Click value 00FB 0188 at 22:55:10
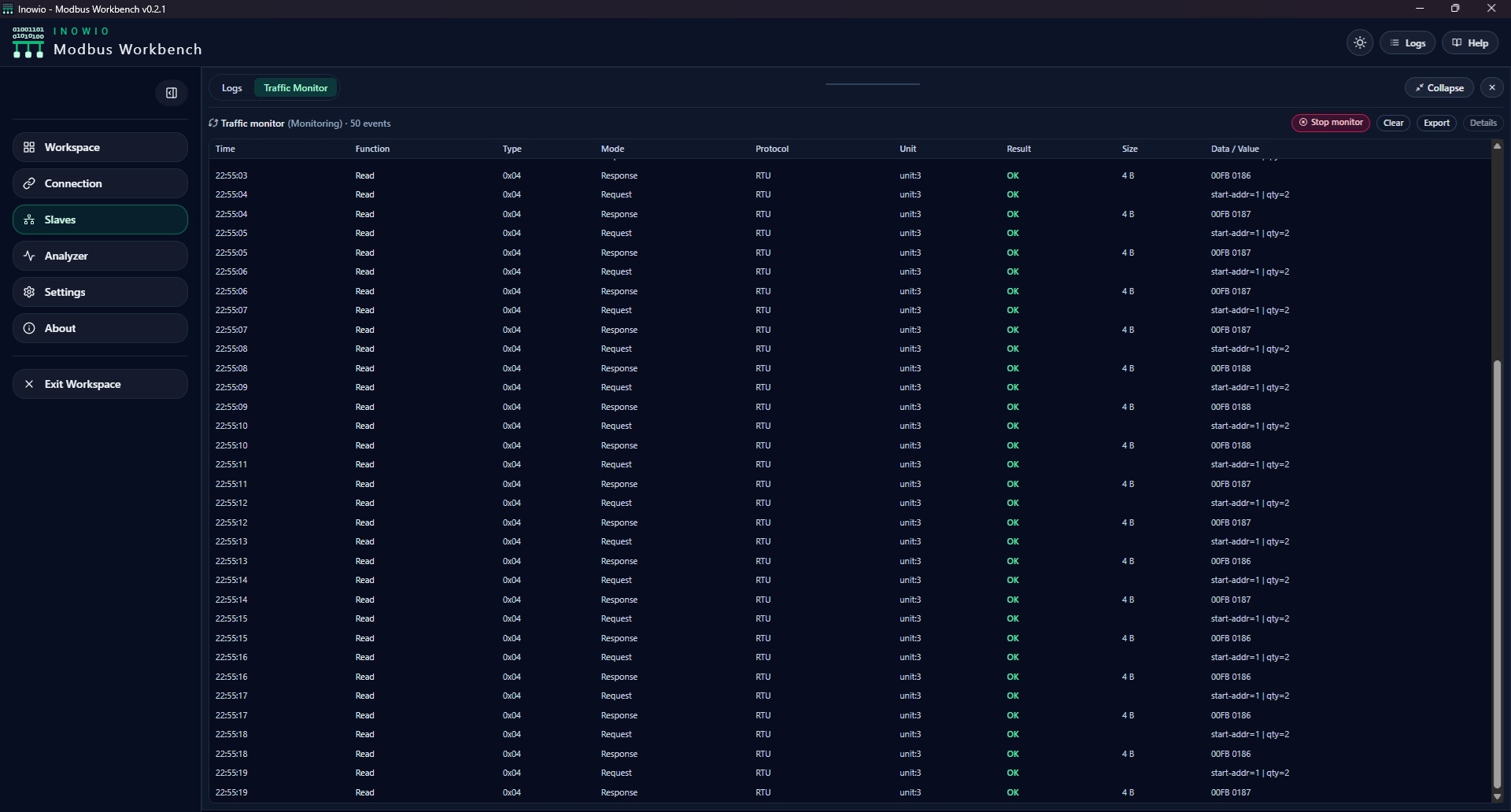Screen dimensions: 1511x812 1231,445
